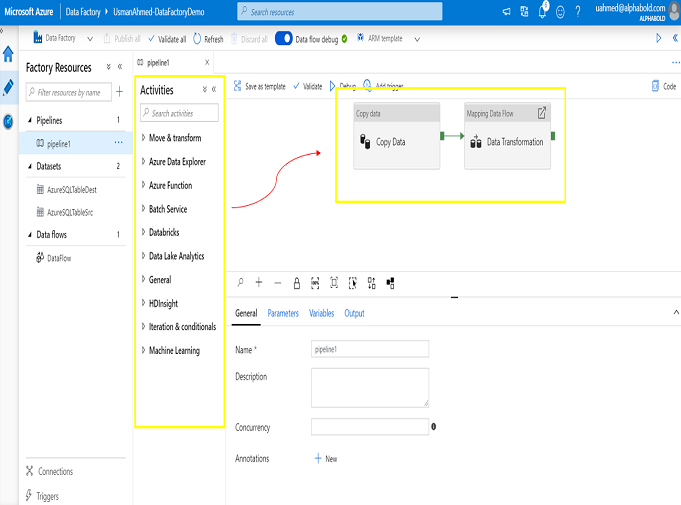Open the ARM template dropdown

(x=417, y=39)
